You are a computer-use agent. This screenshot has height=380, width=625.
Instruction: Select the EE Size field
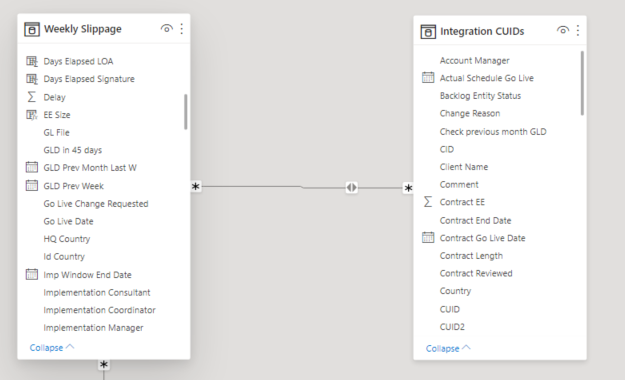tap(57, 115)
